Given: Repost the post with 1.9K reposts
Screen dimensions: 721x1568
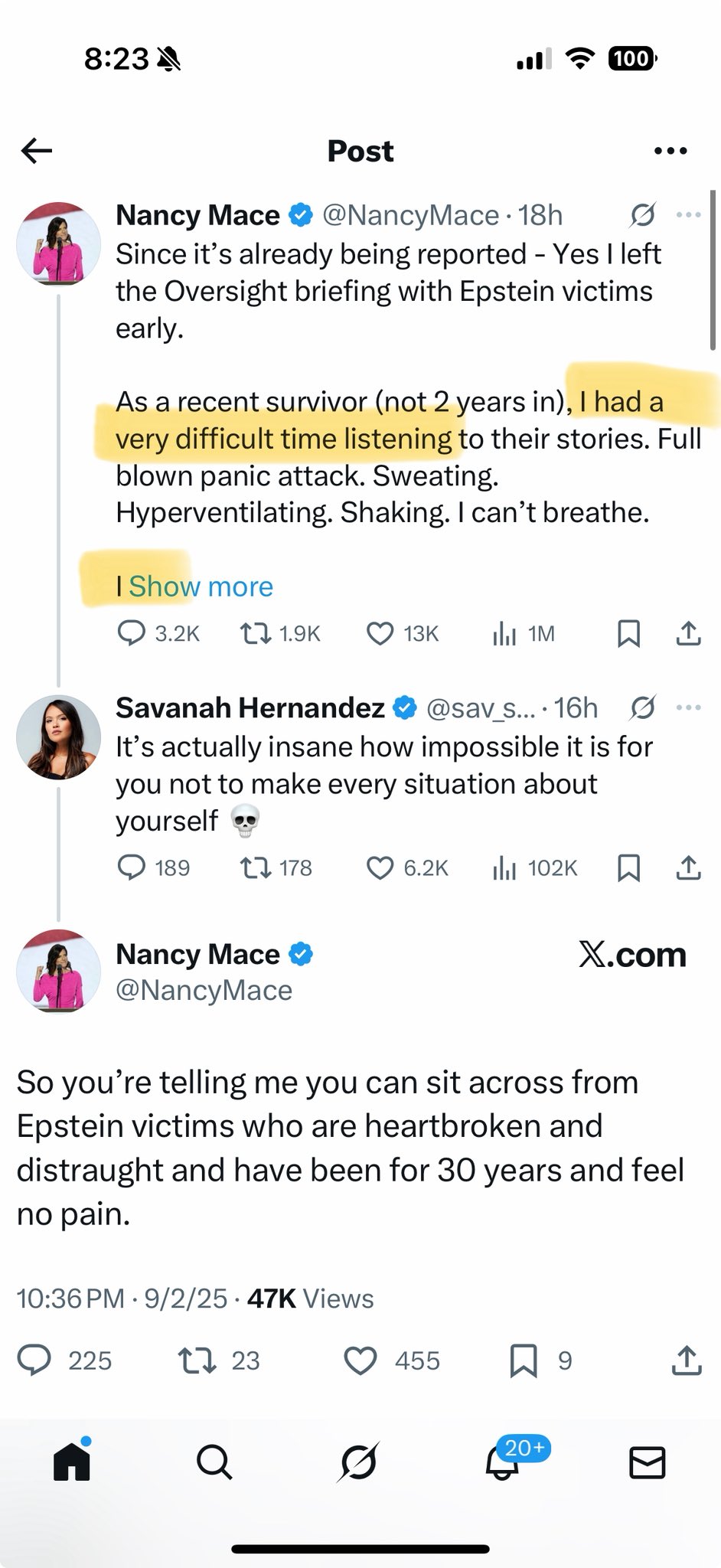Looking at the screenshot, I should click(x=251, y=634).
